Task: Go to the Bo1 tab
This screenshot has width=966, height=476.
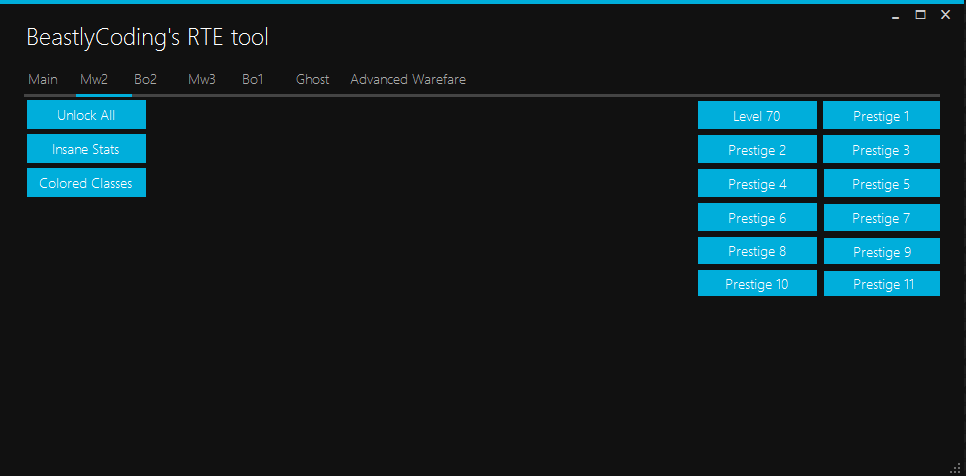Action: coord(252,80)
